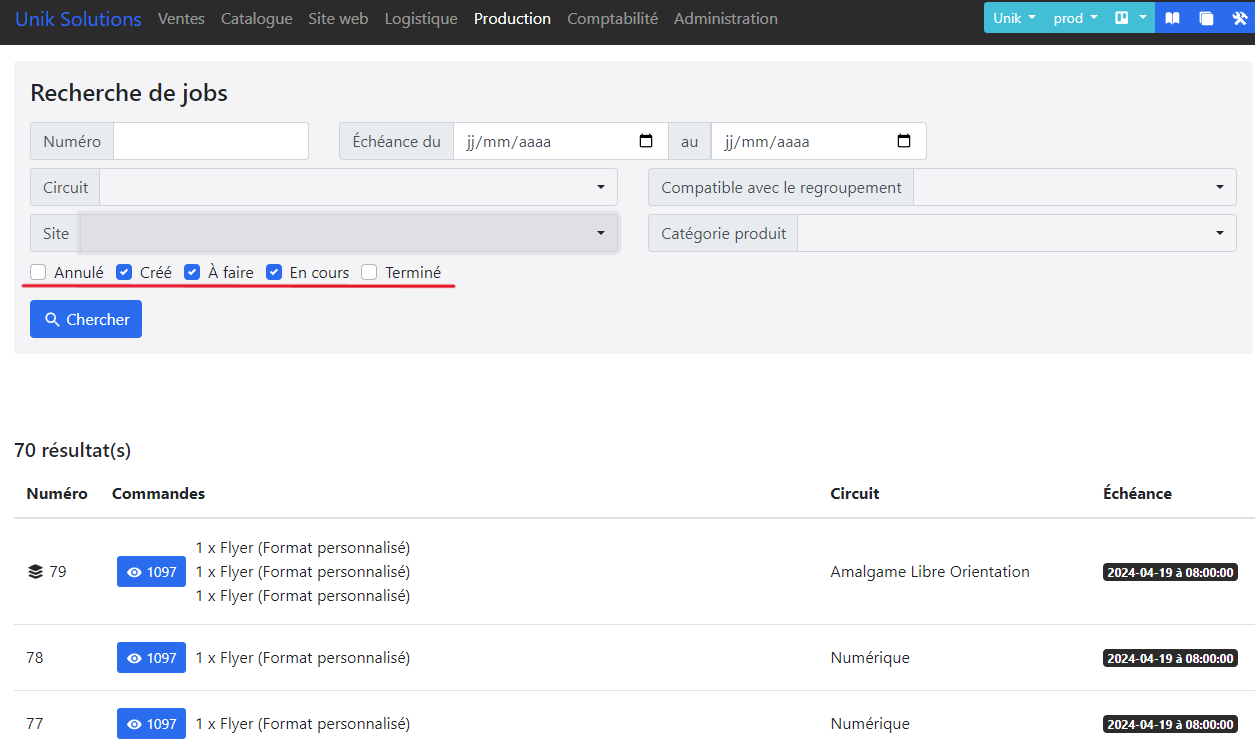1255x753 pixels.
Task: View order 1097 for job 77
Action: point(151,724)
